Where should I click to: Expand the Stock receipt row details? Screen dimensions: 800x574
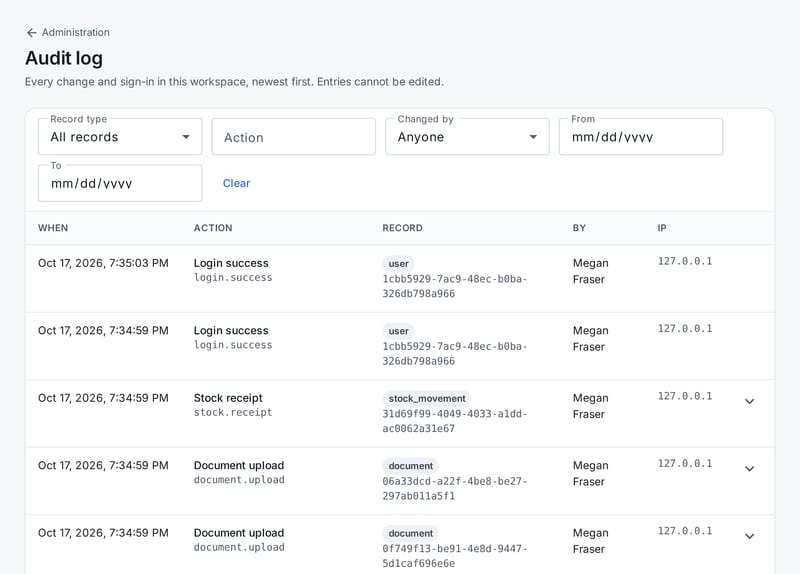(x=749, y=401)
